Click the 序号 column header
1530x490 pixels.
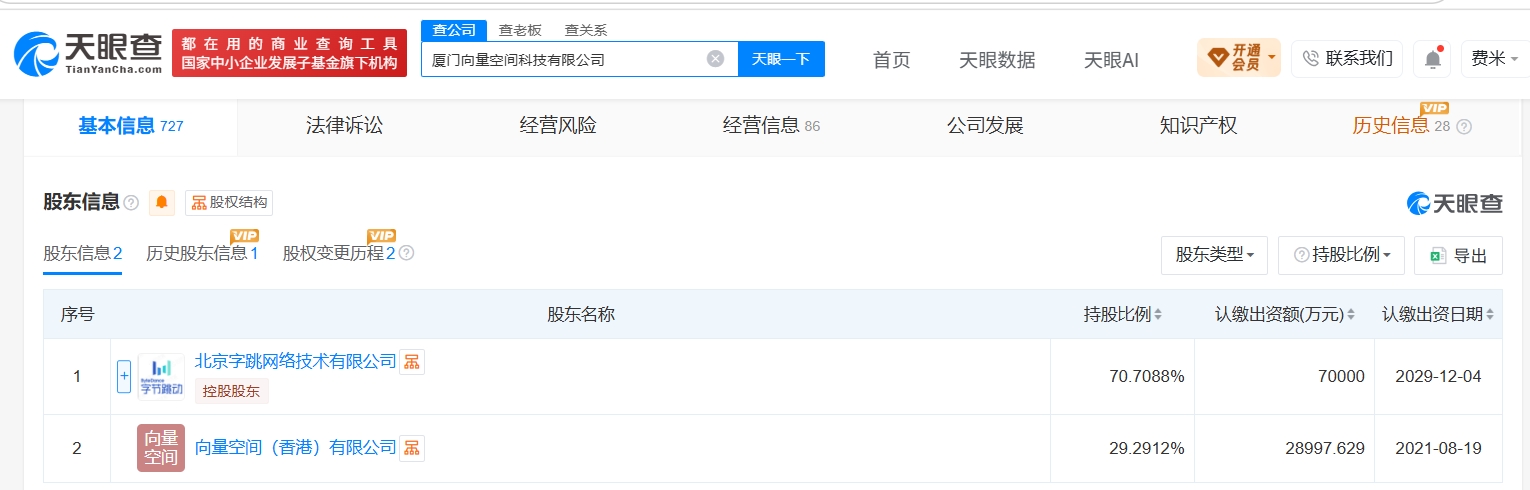[77, 314]
